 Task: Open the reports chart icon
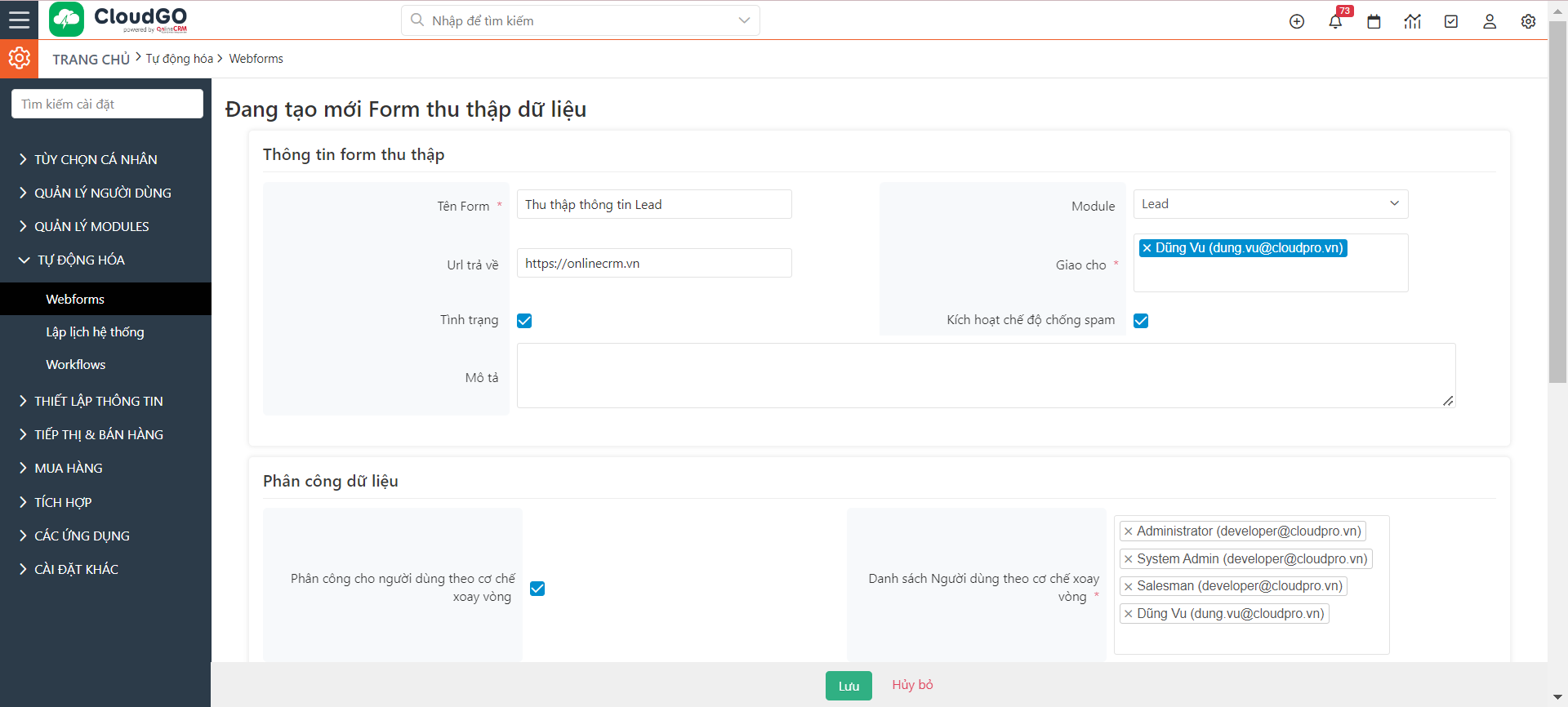pos(1412,21)
